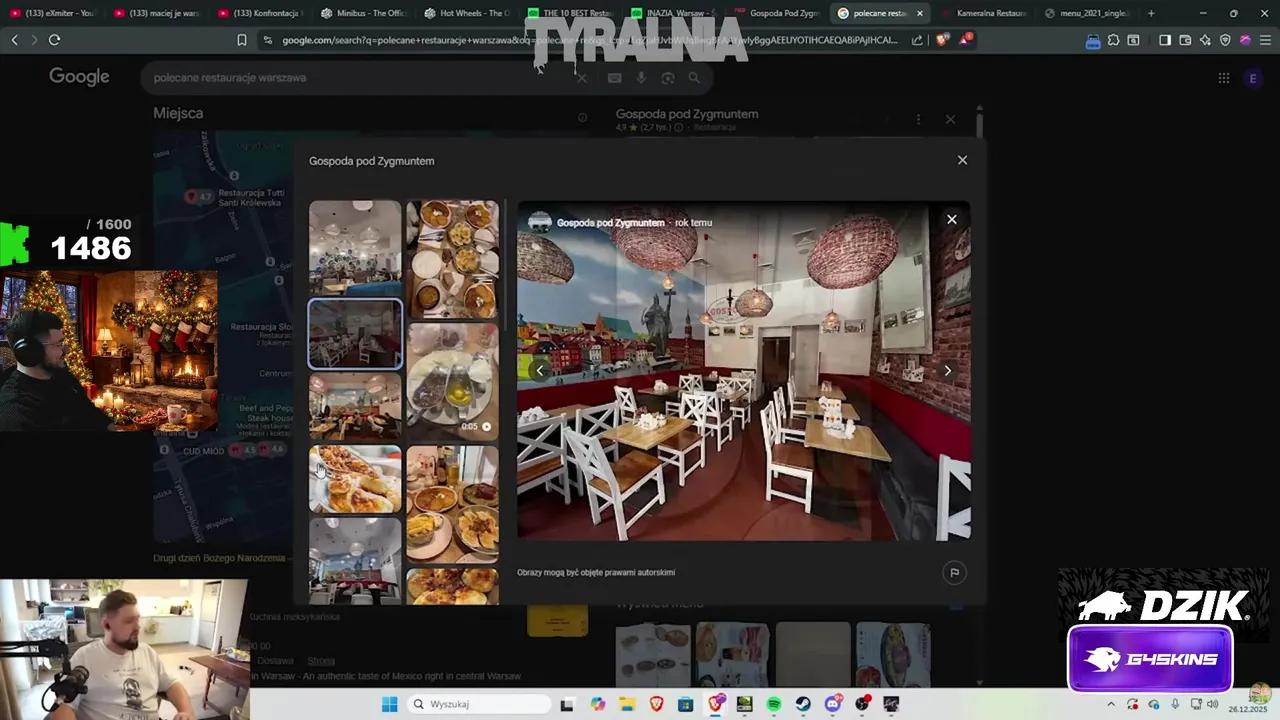Select the highlighted restaurant interior thumbnail
1280x720 pixels.
click(355, 334)
